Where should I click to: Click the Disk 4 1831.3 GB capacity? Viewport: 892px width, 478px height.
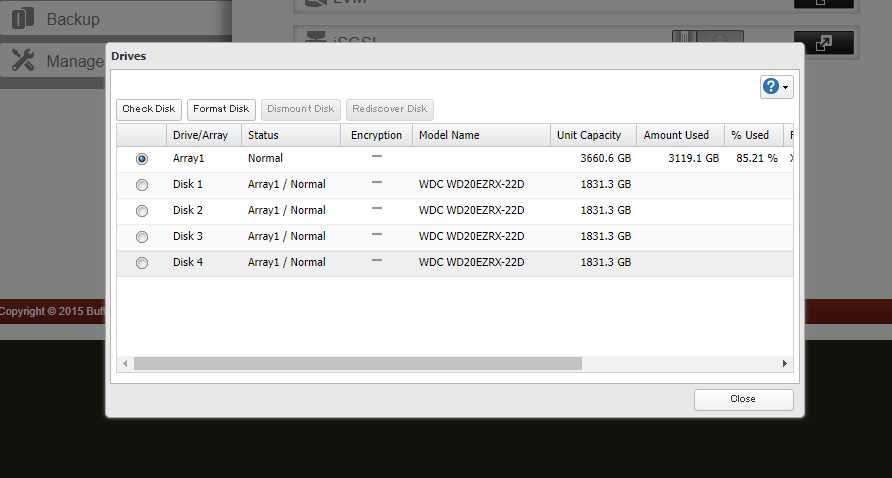605,262
